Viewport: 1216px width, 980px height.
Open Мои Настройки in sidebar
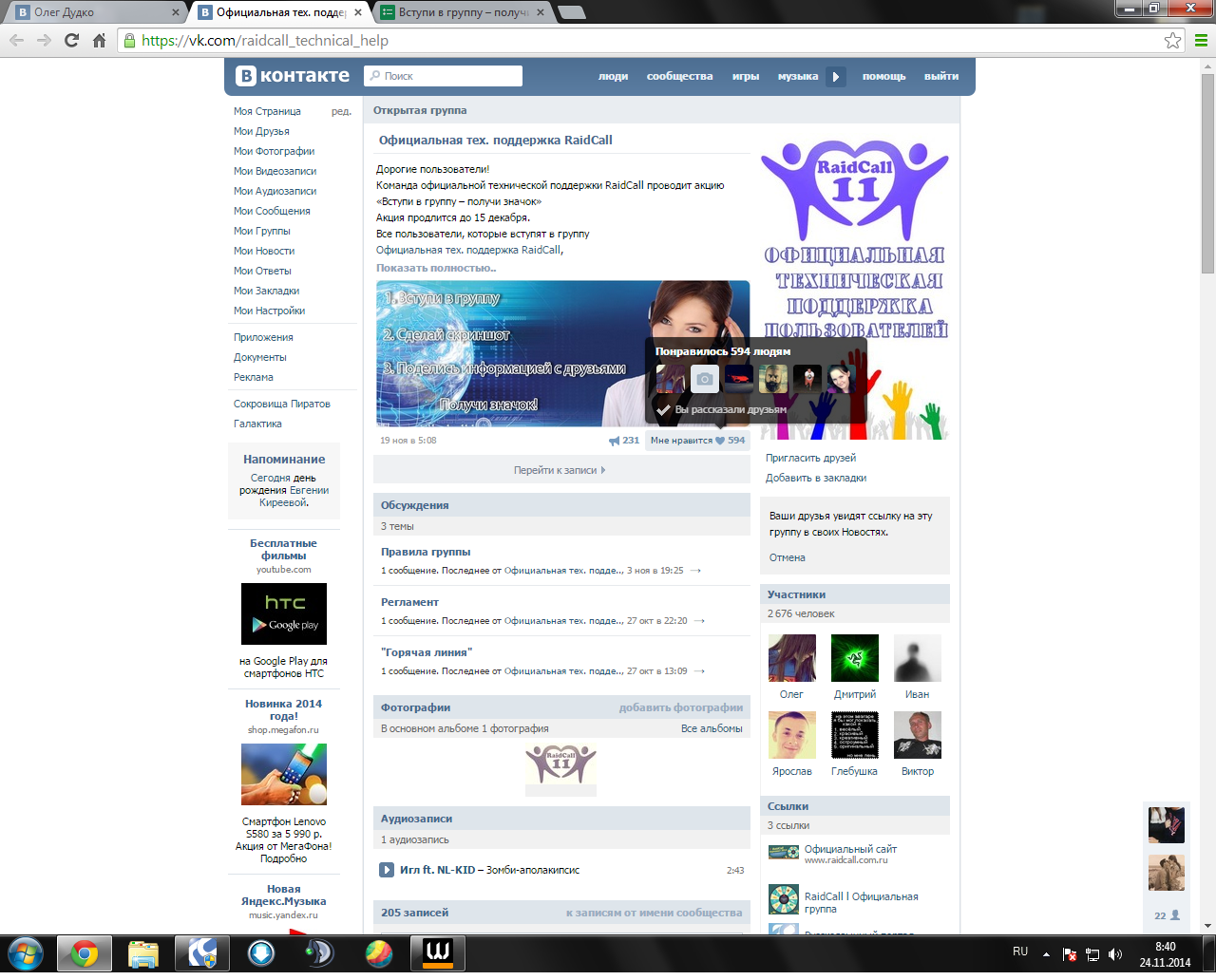tap(270, 311)
